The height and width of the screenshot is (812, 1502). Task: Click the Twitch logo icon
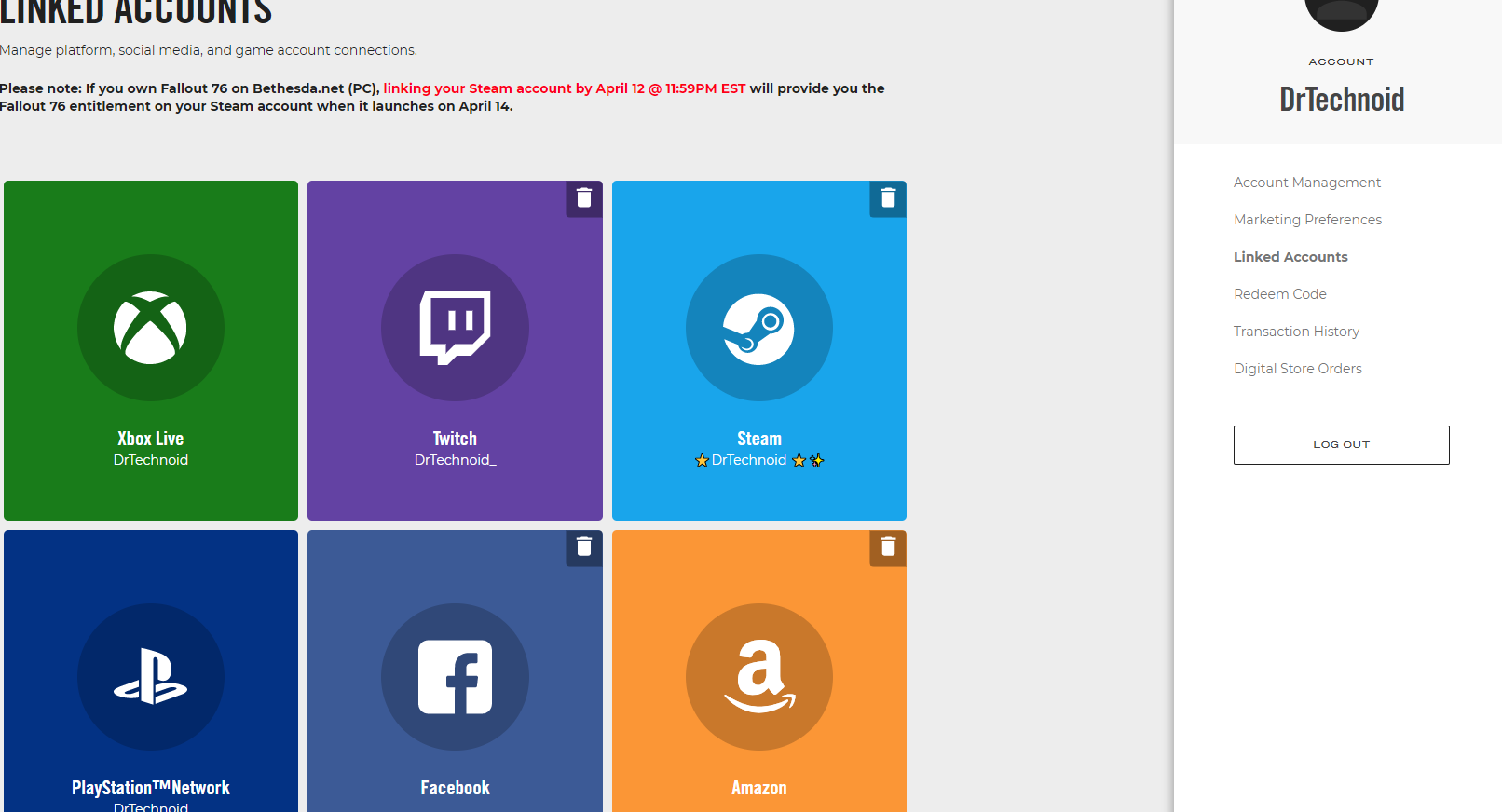pos(455,328)
